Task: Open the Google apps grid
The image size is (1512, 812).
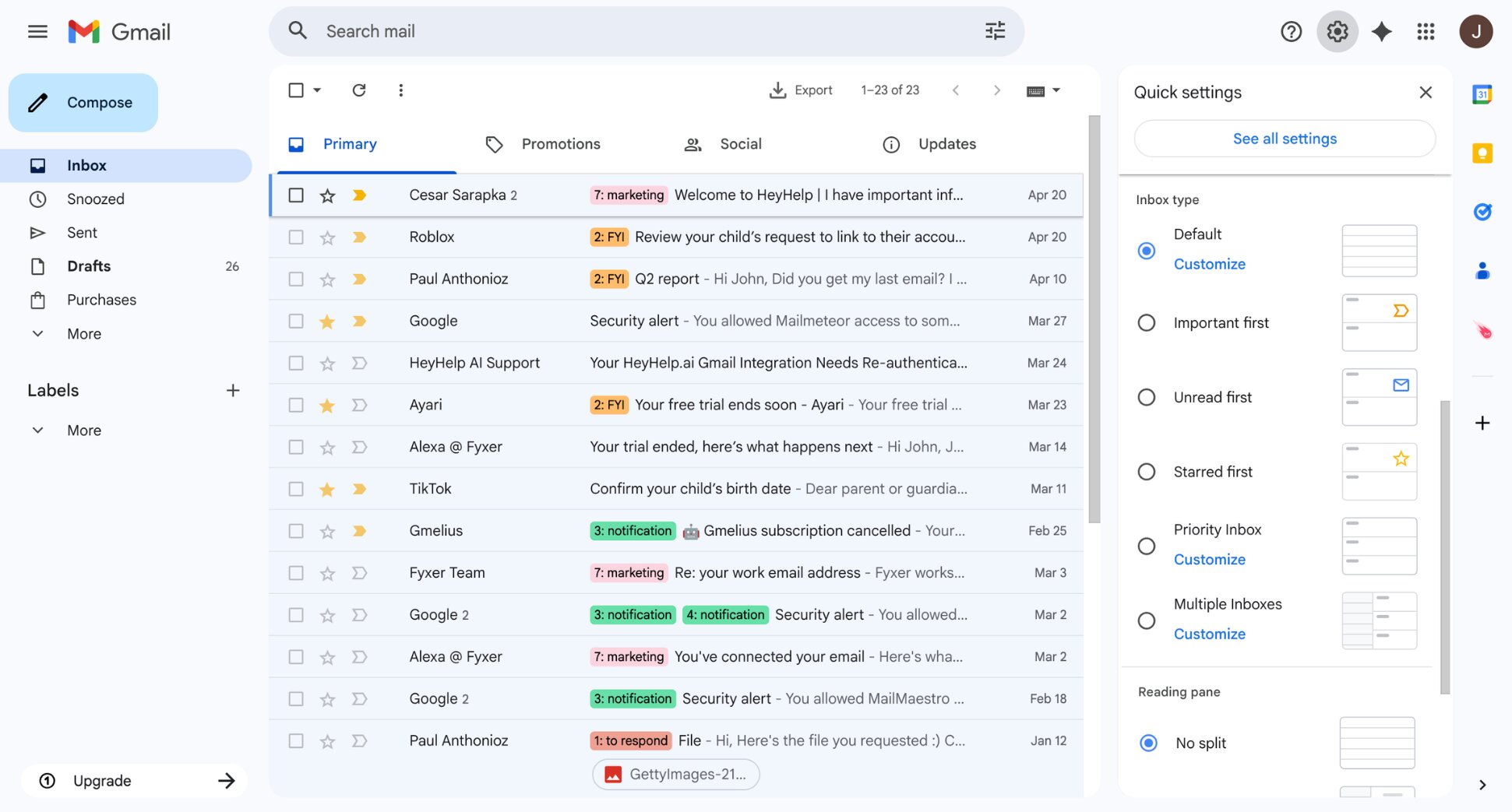Action: coord(1426,32)
